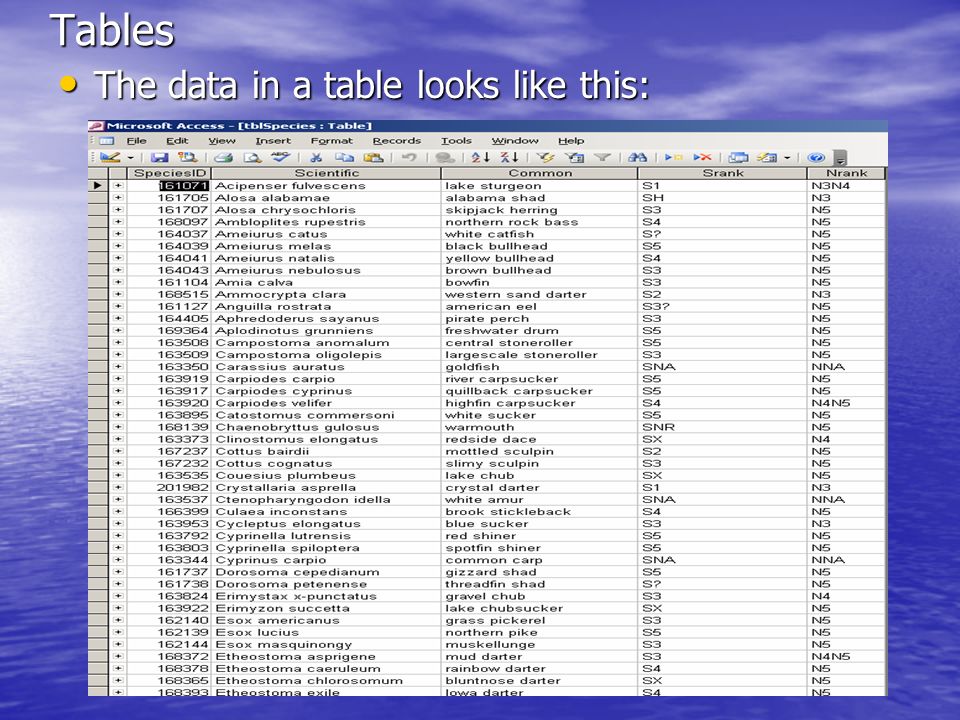This screenshot has height=720, width=960.
Task: Click the Filter By Form icon
Action: [574, 158]
